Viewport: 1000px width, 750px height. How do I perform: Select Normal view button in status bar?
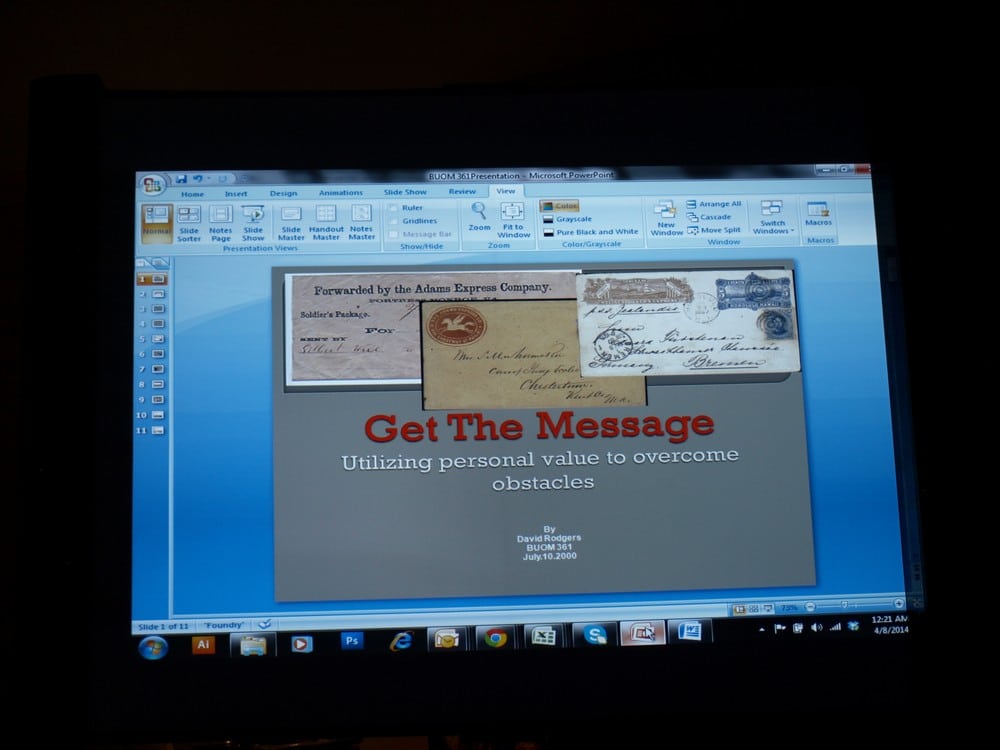[739, 609]
